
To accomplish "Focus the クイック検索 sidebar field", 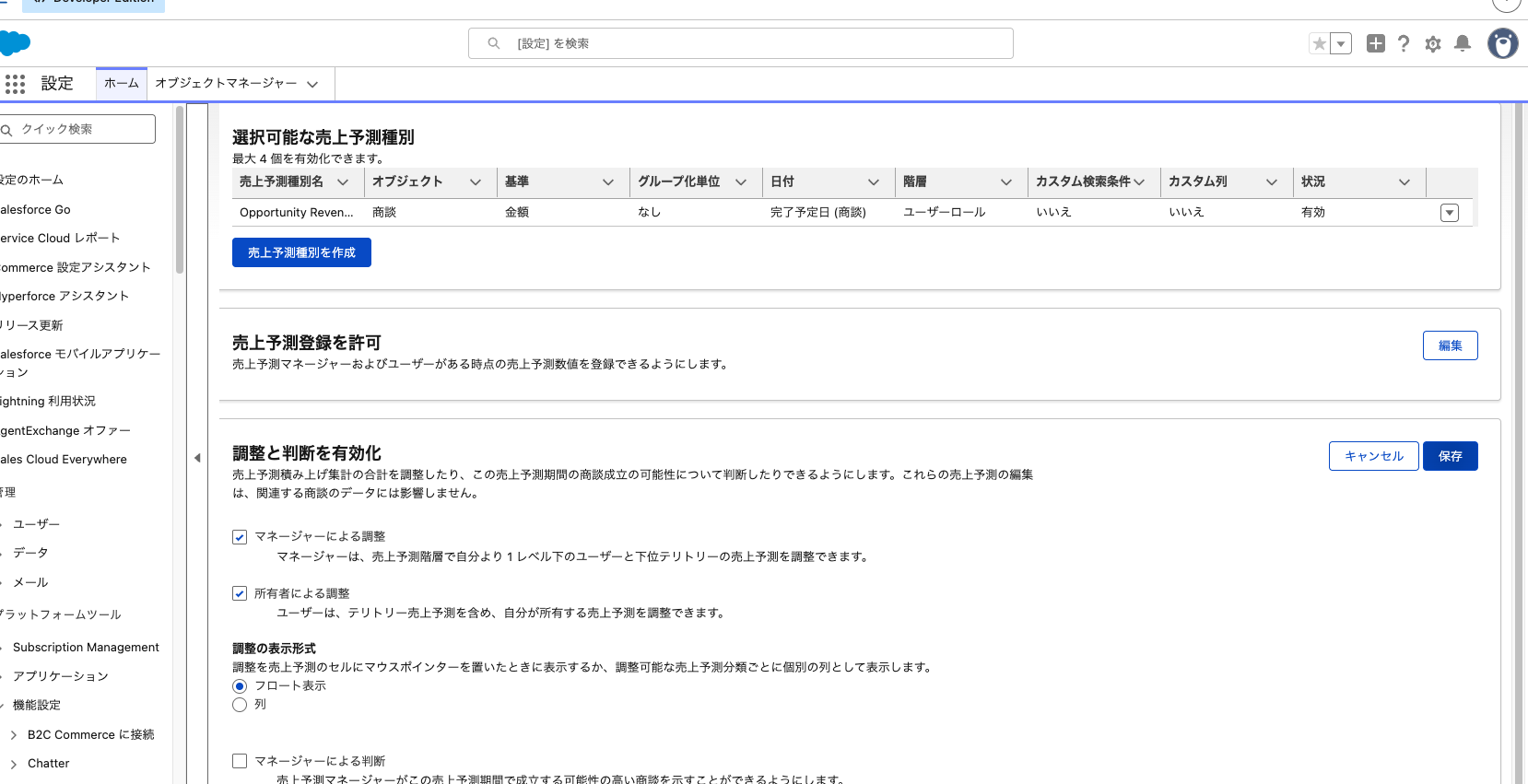I will [77, 129].
